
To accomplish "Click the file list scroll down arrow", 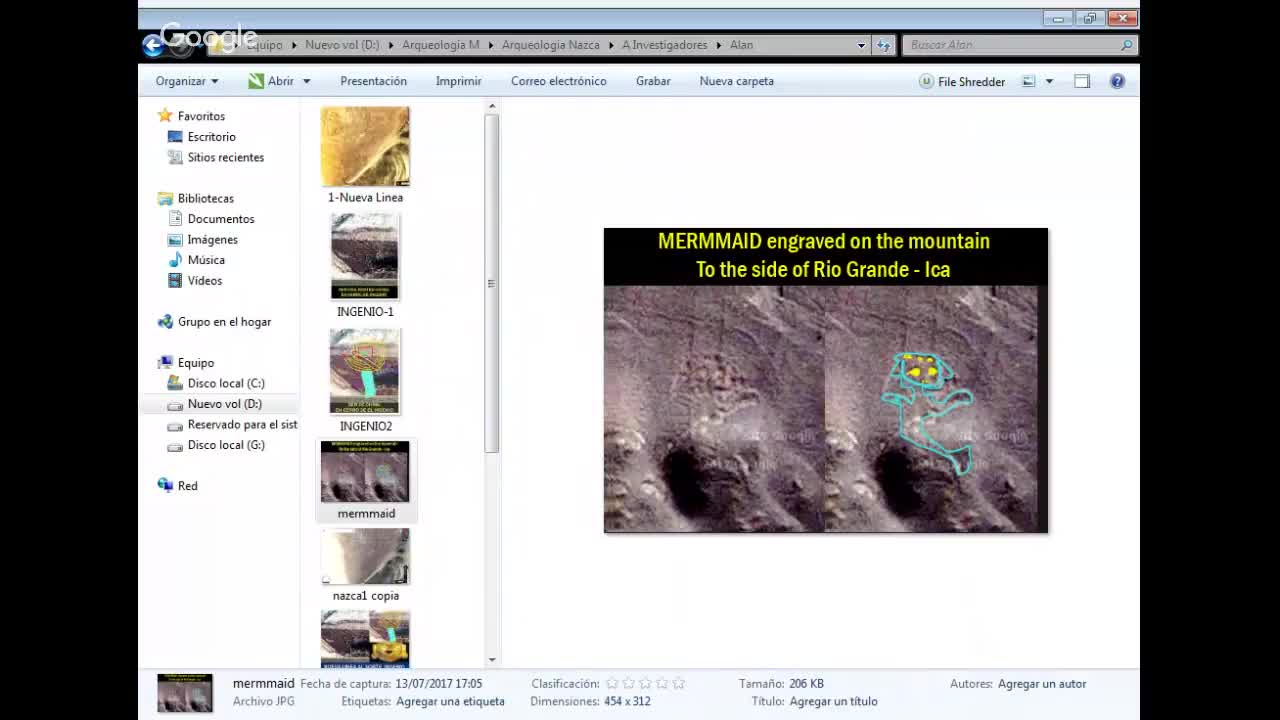I will [491, 660].
